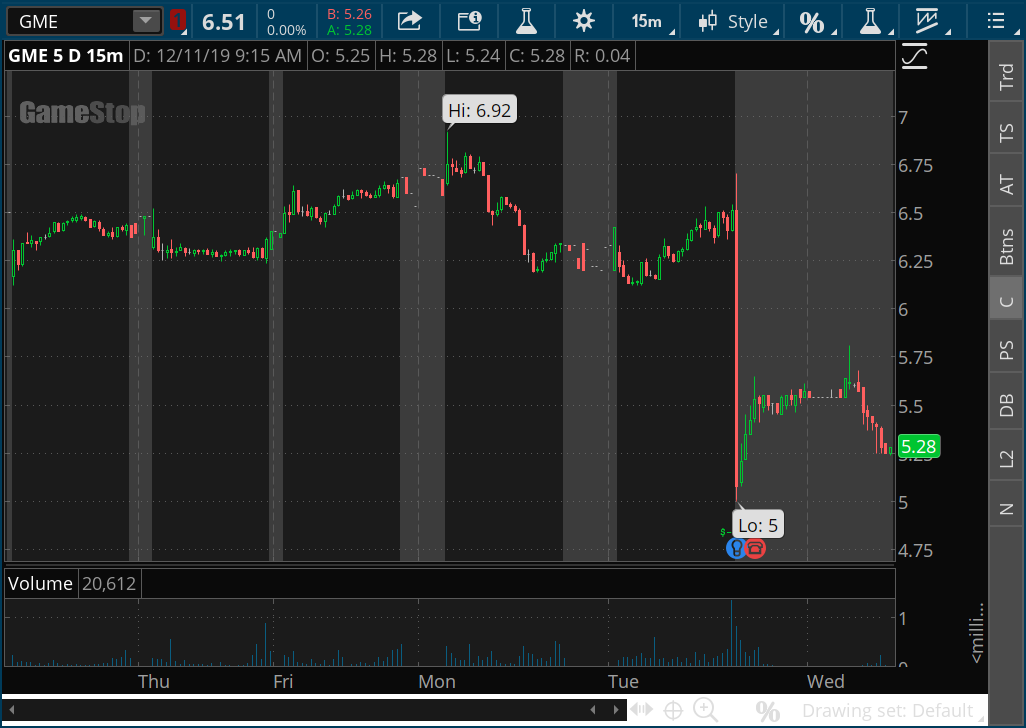Click the green dollar dividend marker
The height and width of the screenshot is (728, 1026).
(x=724, y=532)
